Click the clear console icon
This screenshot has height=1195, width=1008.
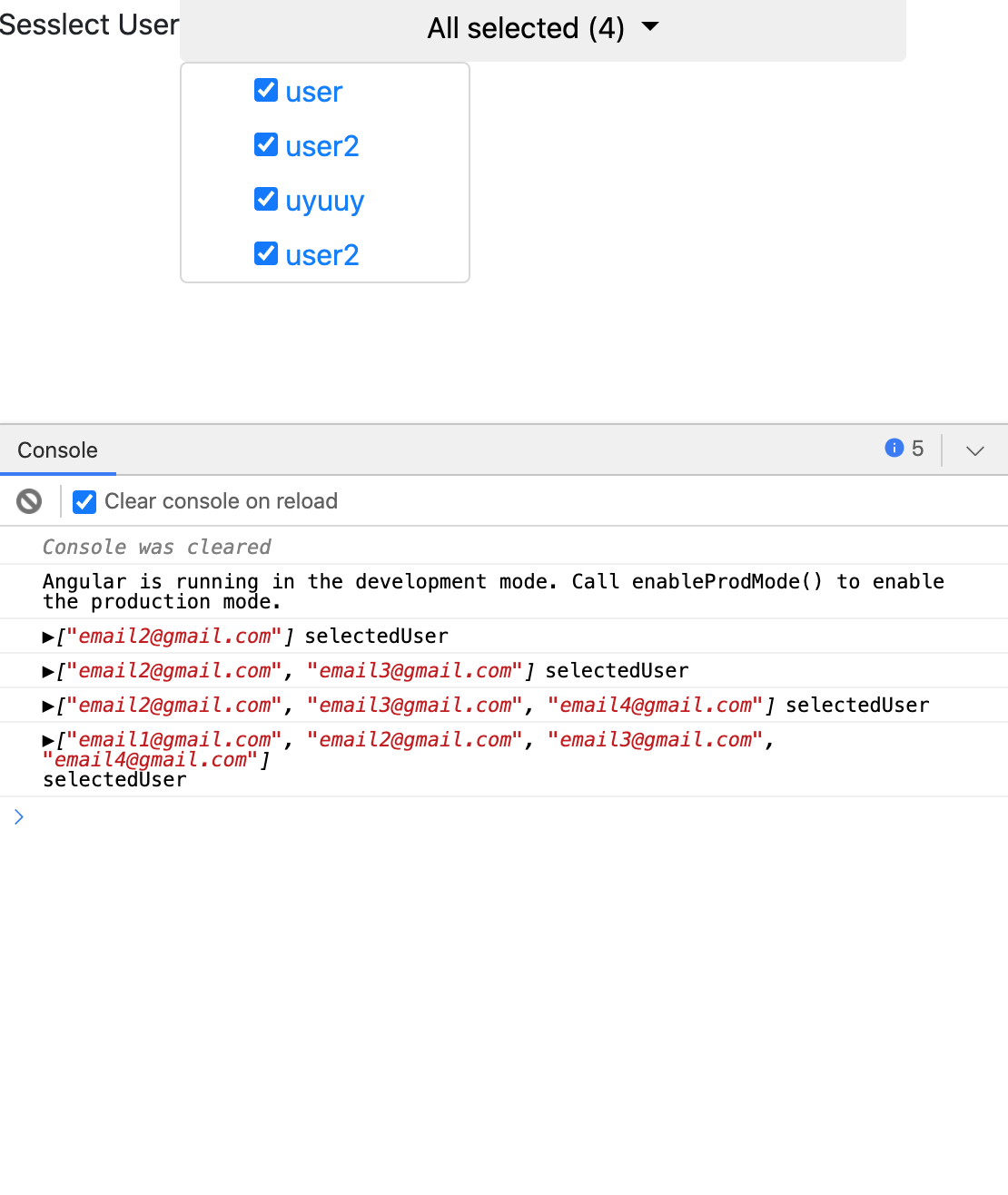29,501
